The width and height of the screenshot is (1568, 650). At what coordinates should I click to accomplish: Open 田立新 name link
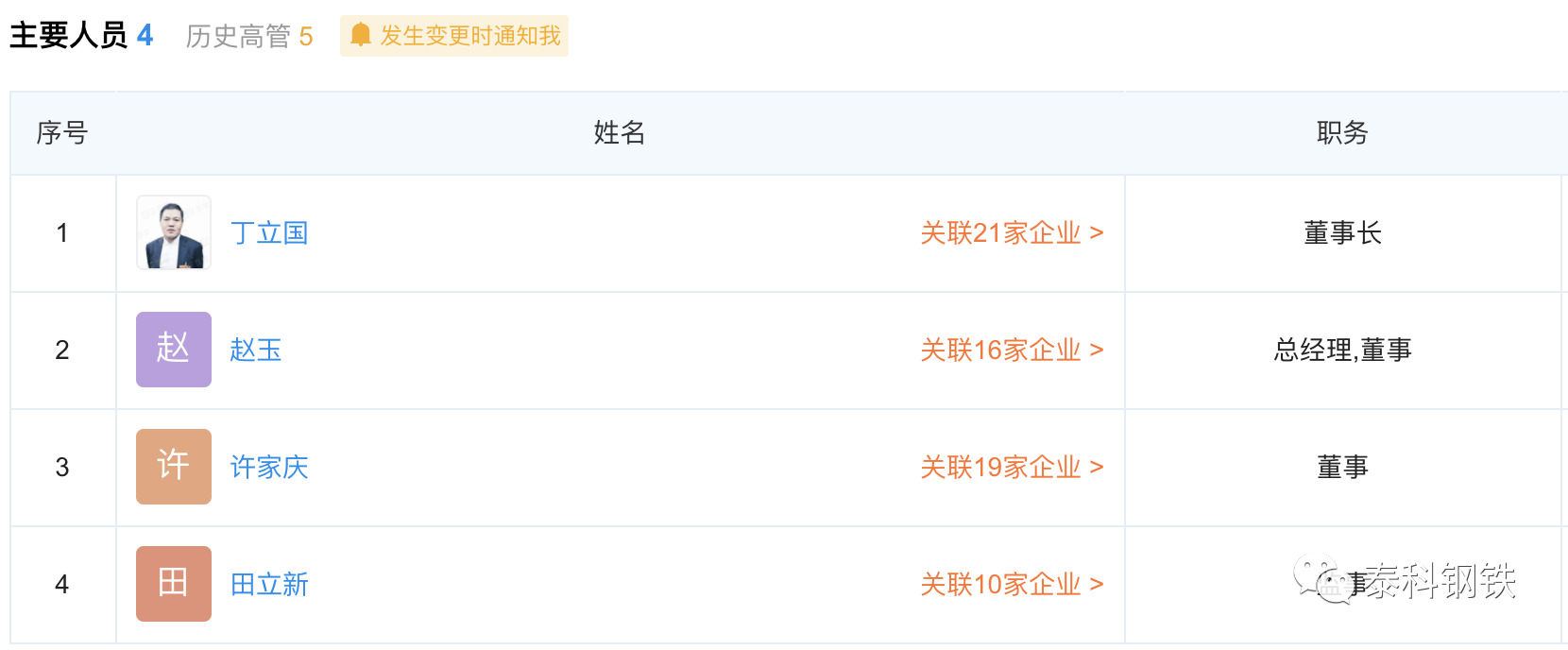[x=269, y=585]
